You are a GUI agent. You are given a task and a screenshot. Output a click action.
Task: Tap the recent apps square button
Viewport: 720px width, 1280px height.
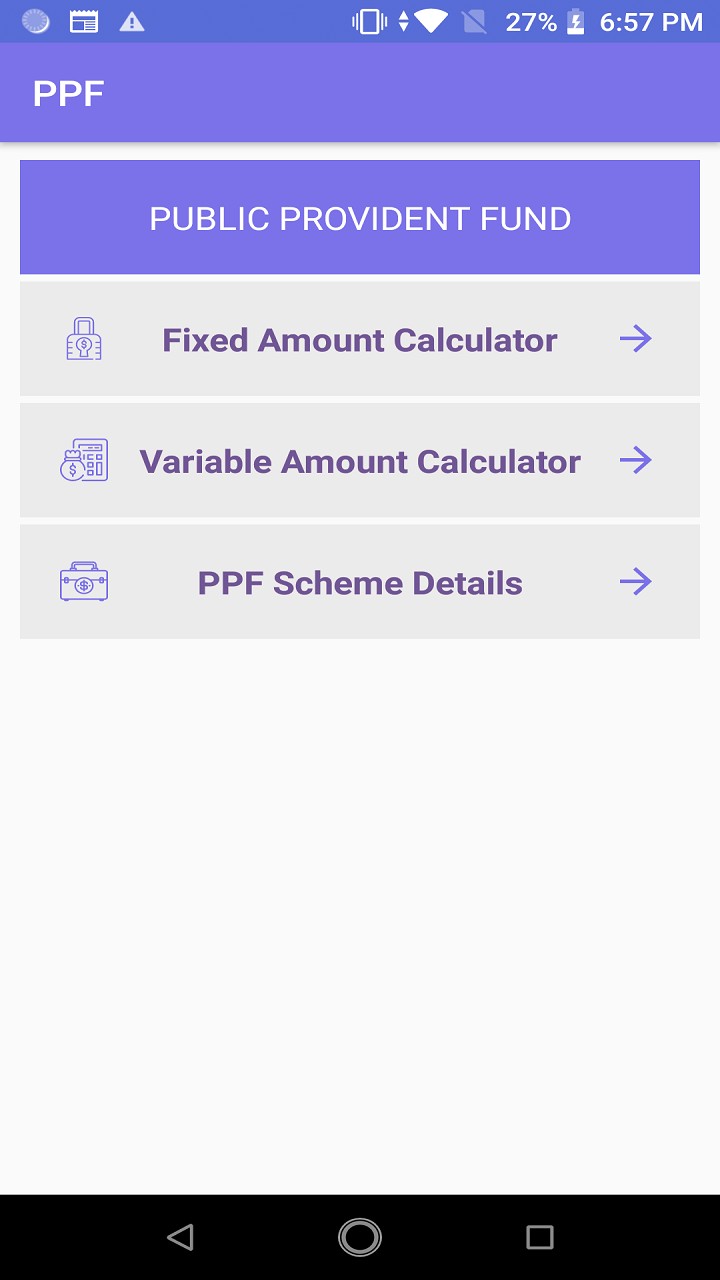pos(540,1238)
